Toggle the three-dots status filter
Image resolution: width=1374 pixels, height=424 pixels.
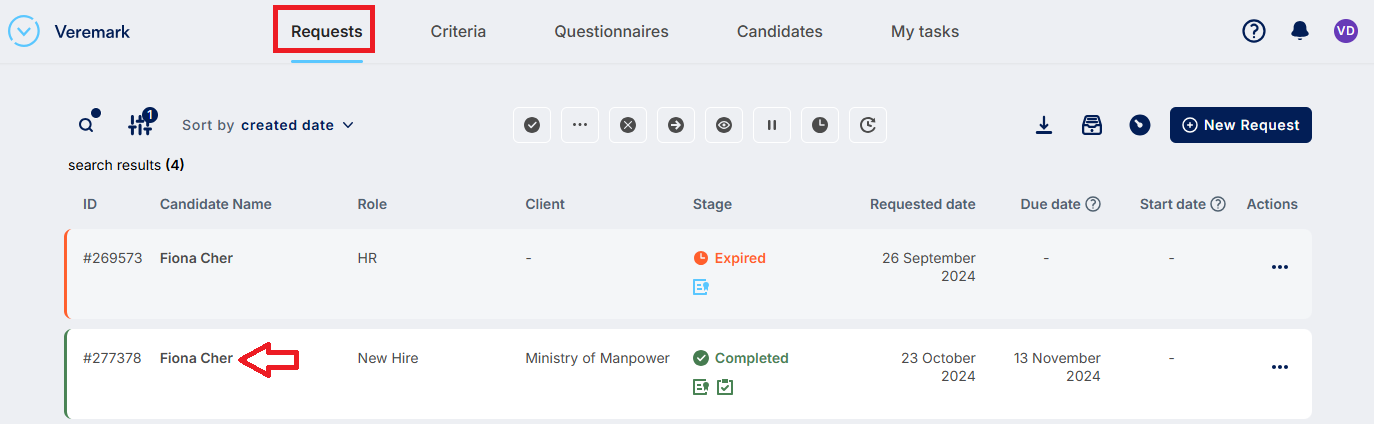tap(580, 125)
